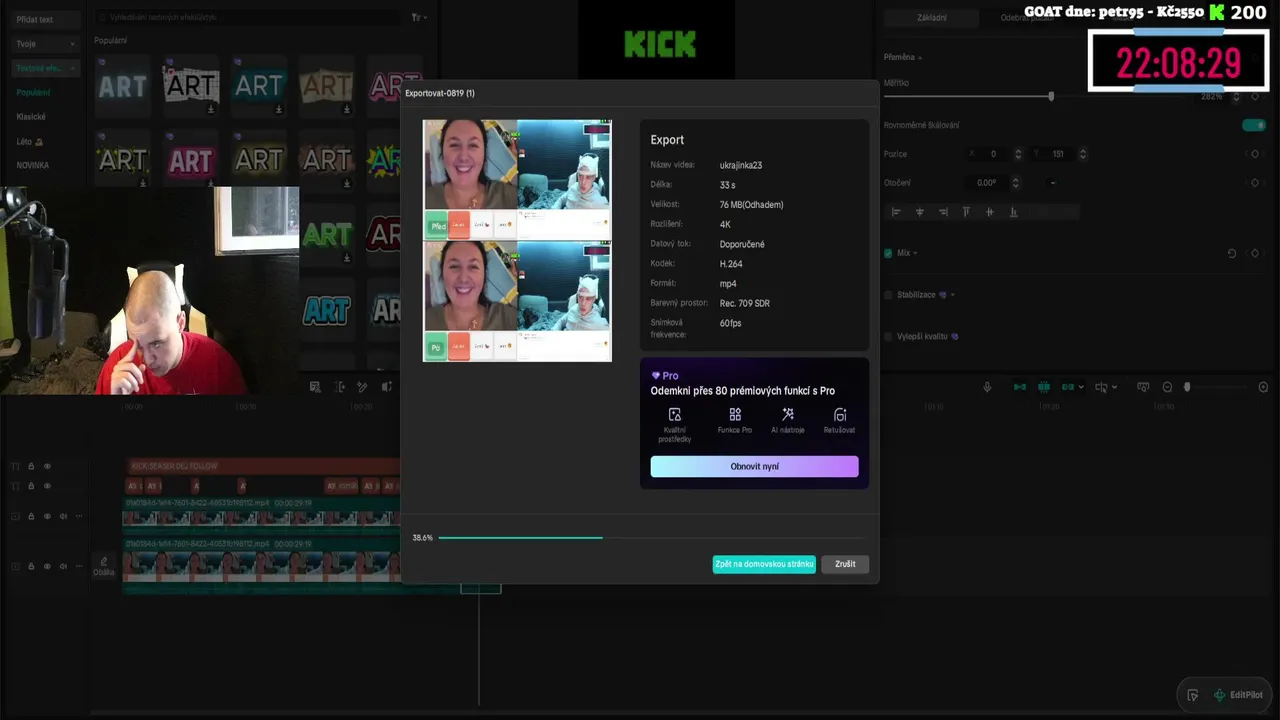The width and height of the screenshot is (1280, 720).
Task: Click the Přidat text button
Action: 46,19
